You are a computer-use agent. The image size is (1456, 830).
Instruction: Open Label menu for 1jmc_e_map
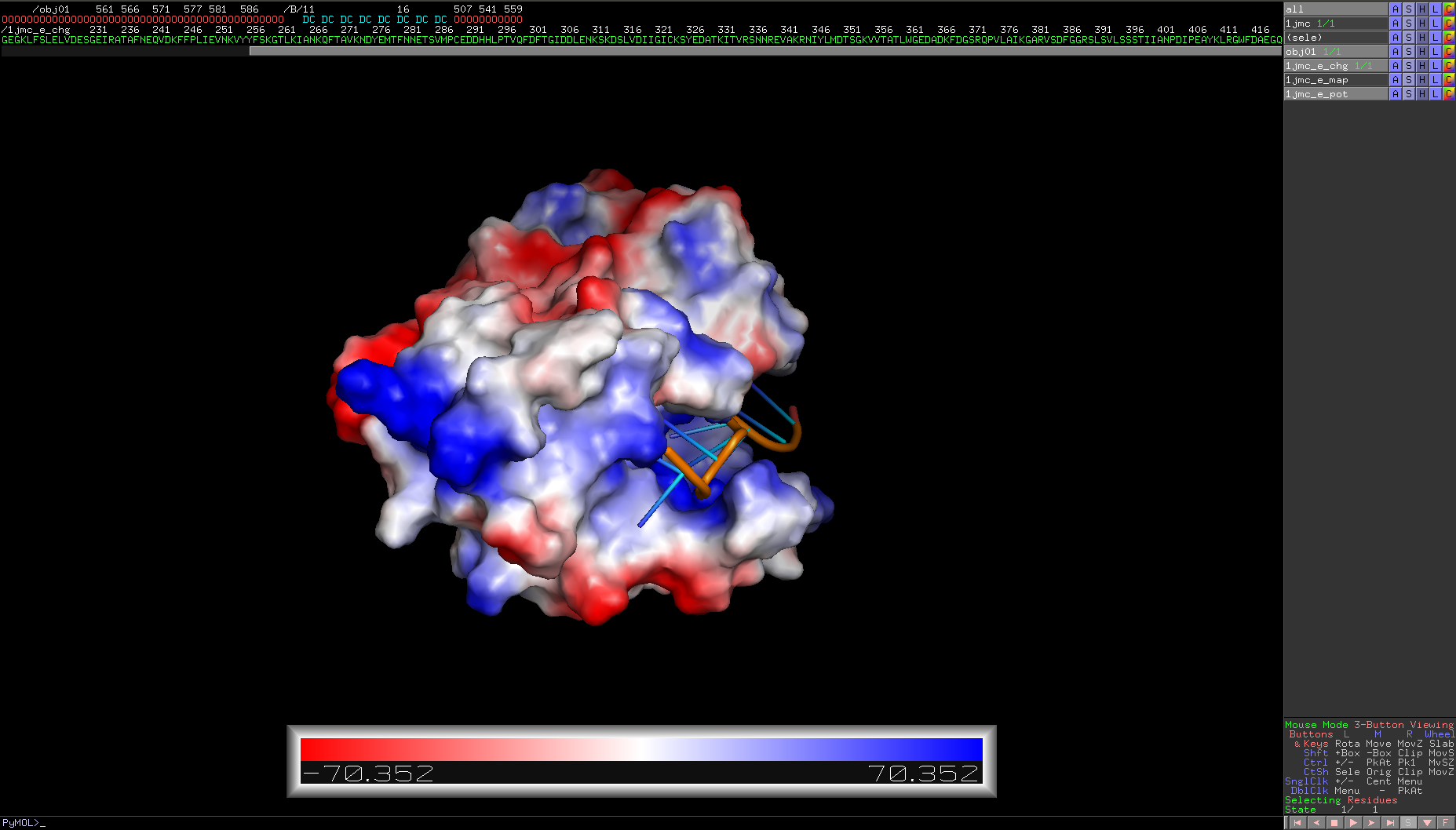click(x=1436, y=80)
